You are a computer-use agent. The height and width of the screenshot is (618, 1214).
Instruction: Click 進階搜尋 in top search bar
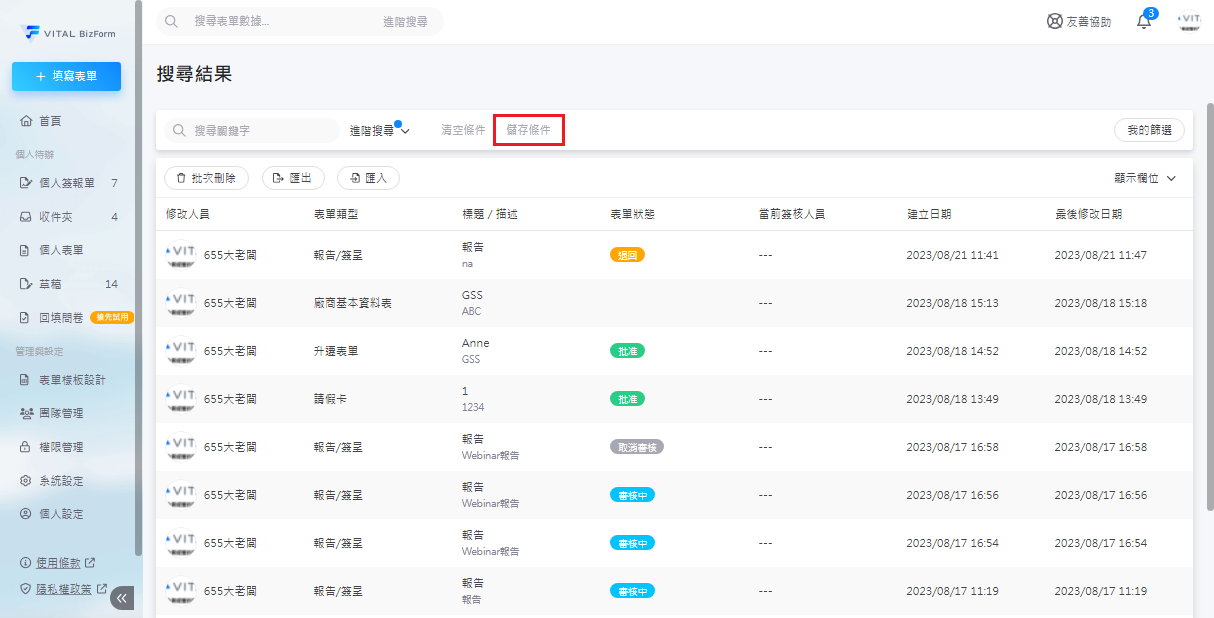(x=405, y=21)
